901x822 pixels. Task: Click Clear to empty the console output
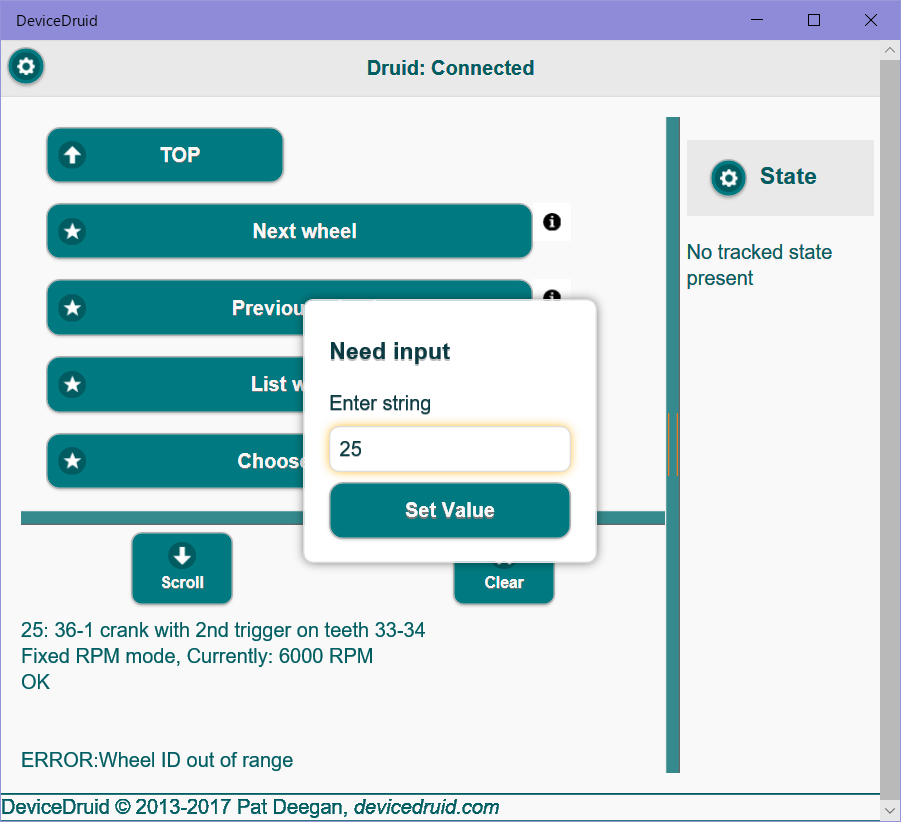click(x=504, y=582)
